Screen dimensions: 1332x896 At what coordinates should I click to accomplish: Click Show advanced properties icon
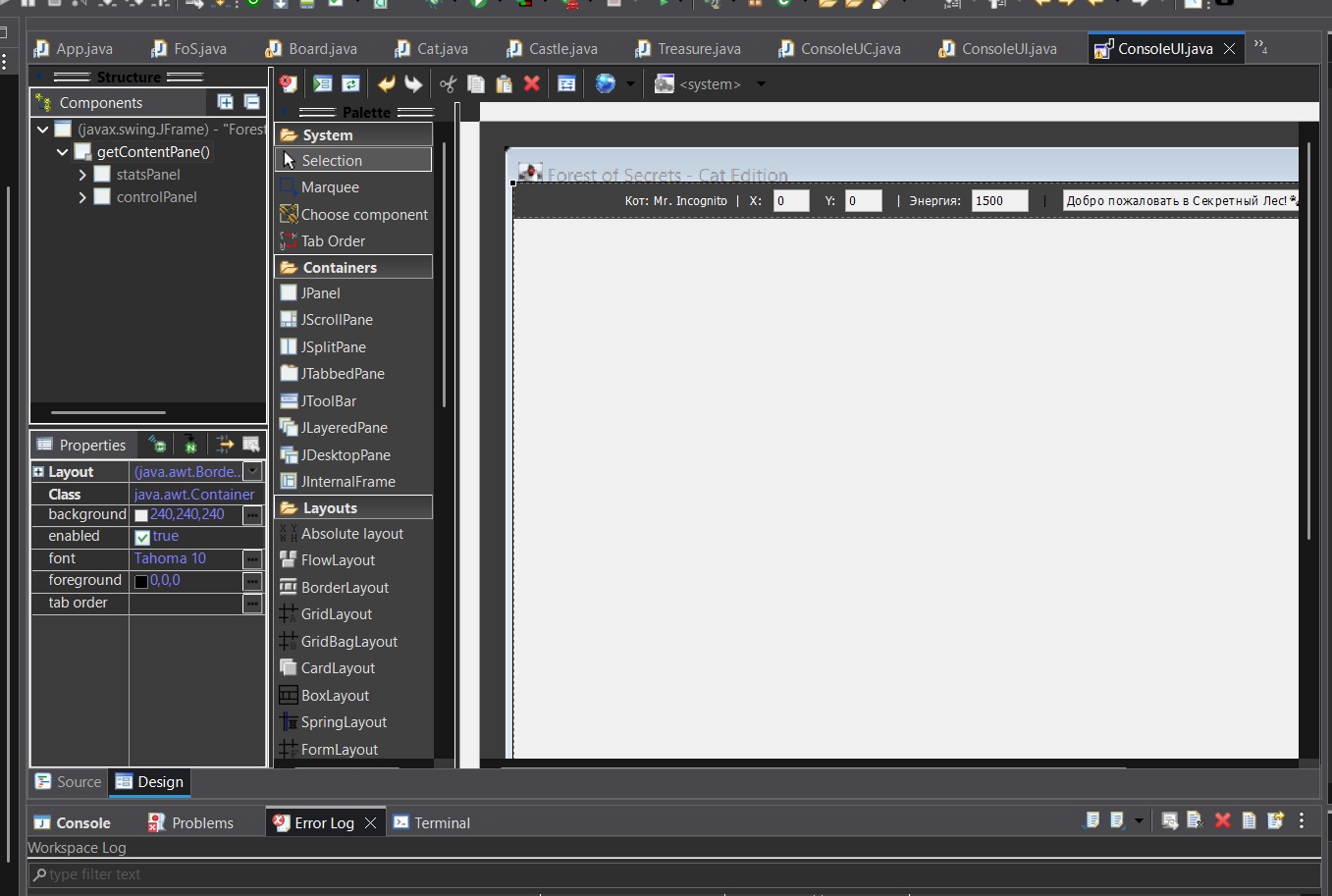225,445
